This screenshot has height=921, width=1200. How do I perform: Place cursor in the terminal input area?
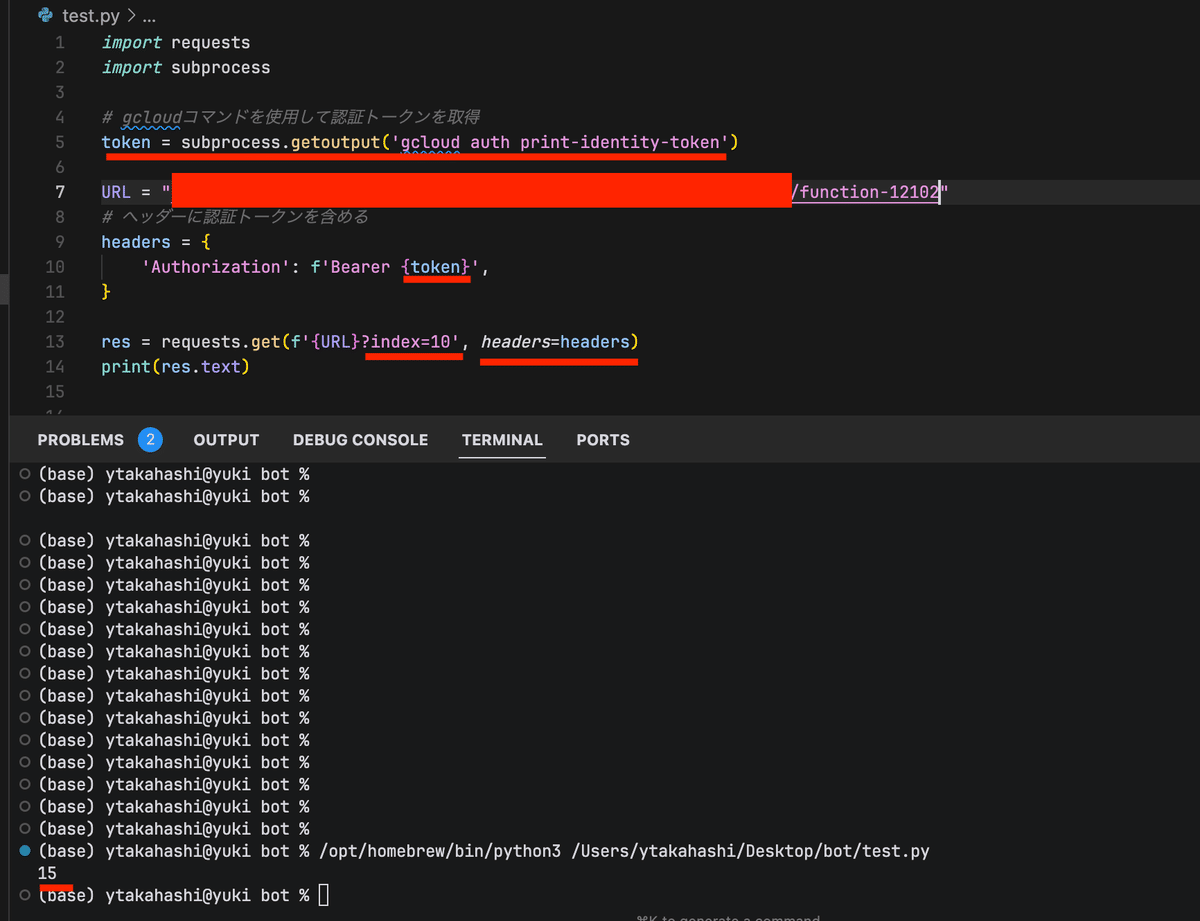pos(322,895)
